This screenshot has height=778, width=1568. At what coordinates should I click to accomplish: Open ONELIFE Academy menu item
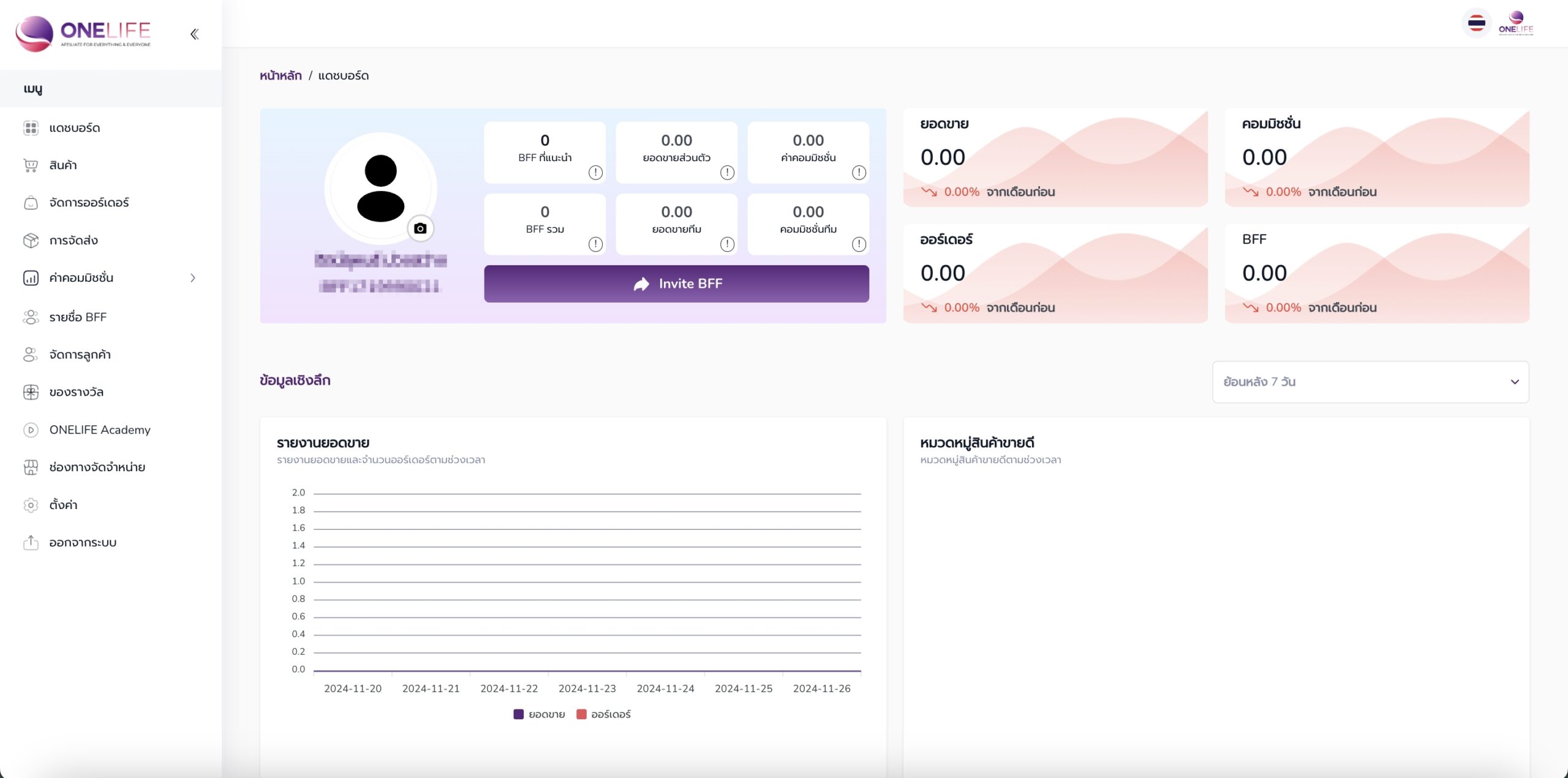(100, 430)
